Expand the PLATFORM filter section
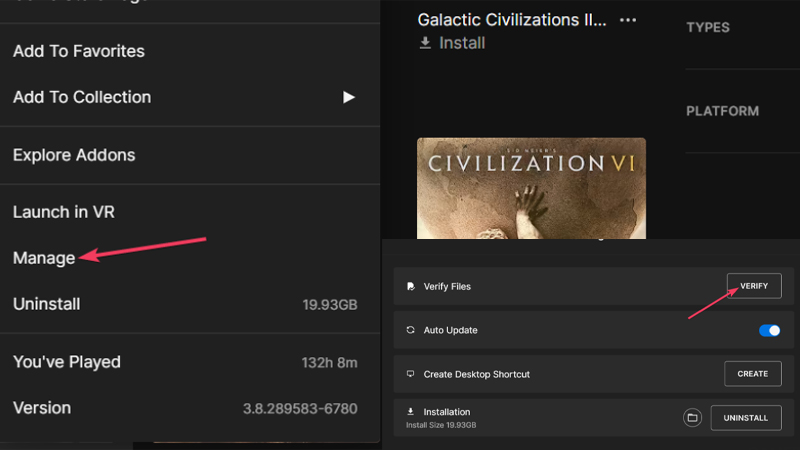Screen dimensions: 800x450 [722, 111]
